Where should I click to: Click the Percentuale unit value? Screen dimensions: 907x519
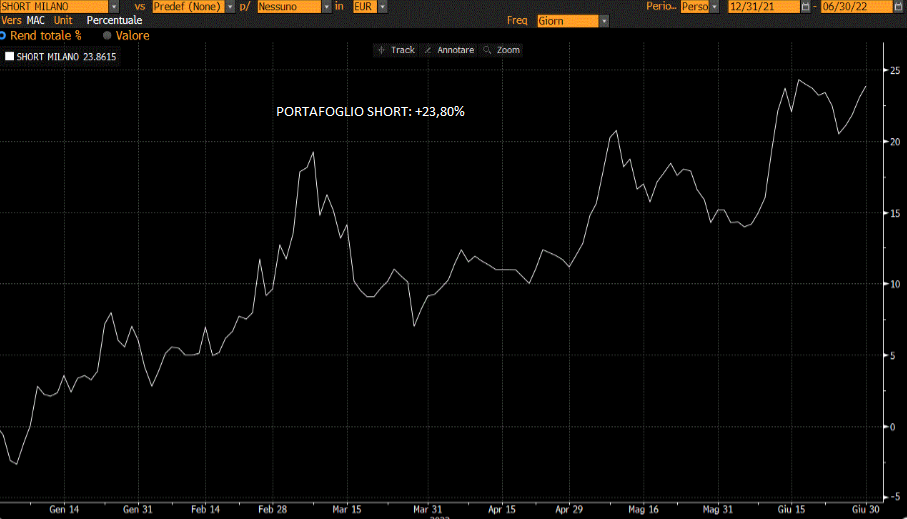114,20
